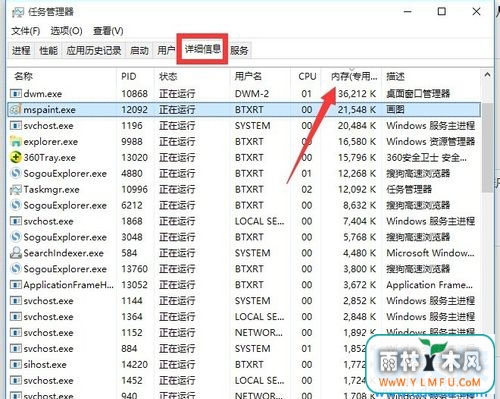500x399 pixels.
Task: Click icon of SogouExplorer.exe PID 6212
Action: 15,205
